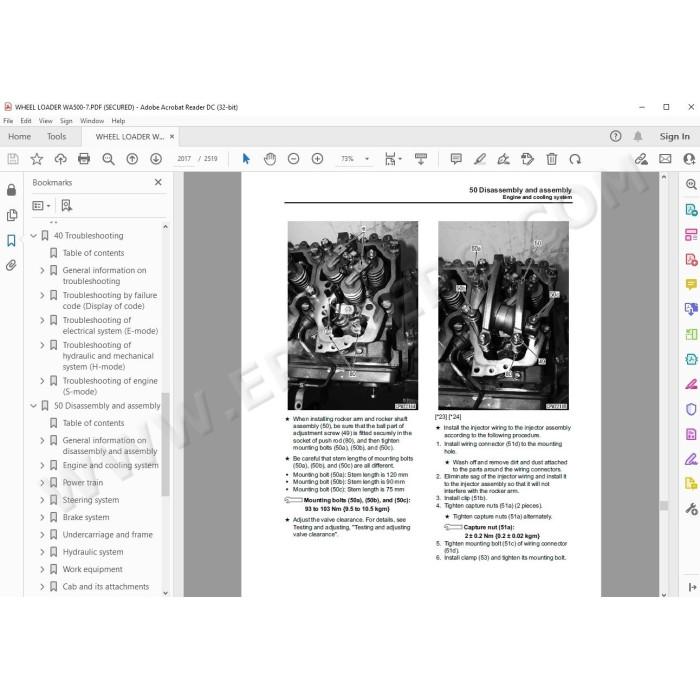Activate the hand pan tool

(270, 159)
